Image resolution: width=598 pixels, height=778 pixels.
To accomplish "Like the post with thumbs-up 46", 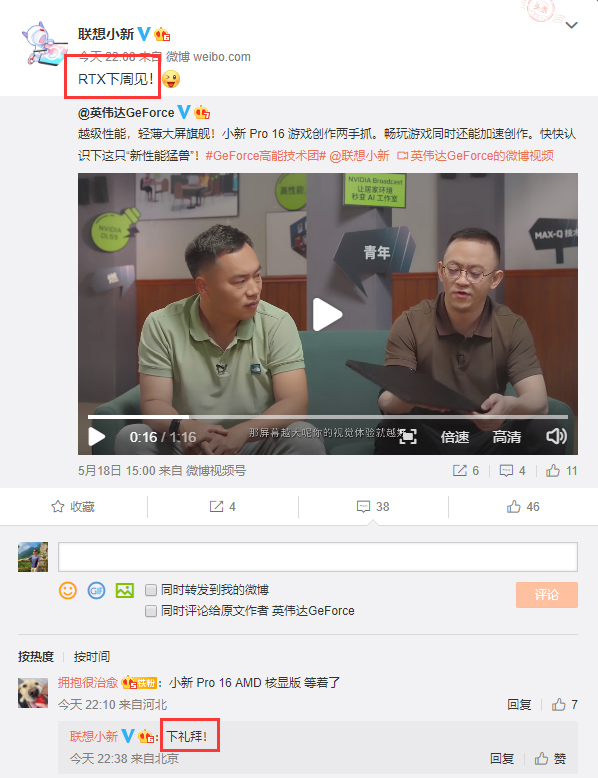I will tap(523, 507).
